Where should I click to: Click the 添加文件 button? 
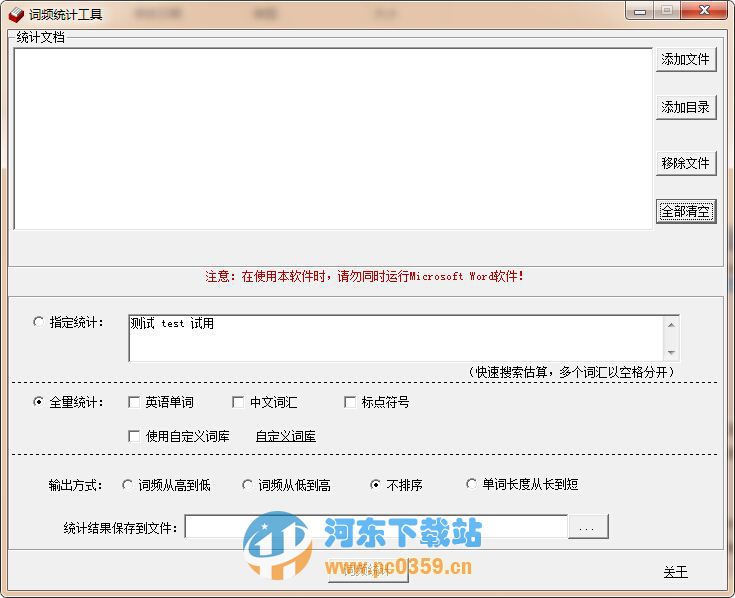[x=686, y=60]
